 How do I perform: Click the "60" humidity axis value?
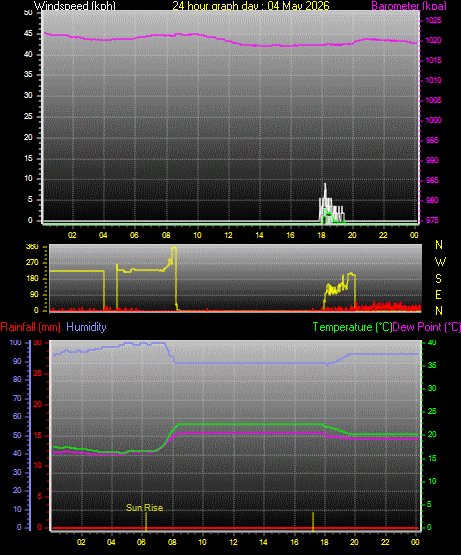17,416
